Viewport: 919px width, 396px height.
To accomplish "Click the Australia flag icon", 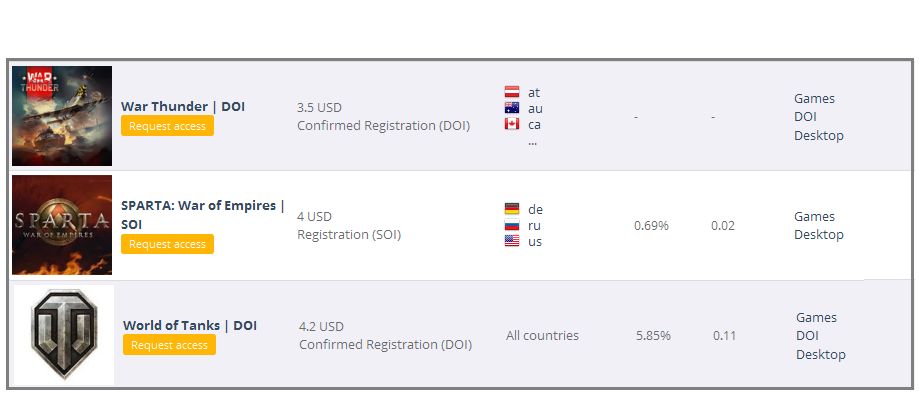I will pyautogui.click(x=512, y=108).
